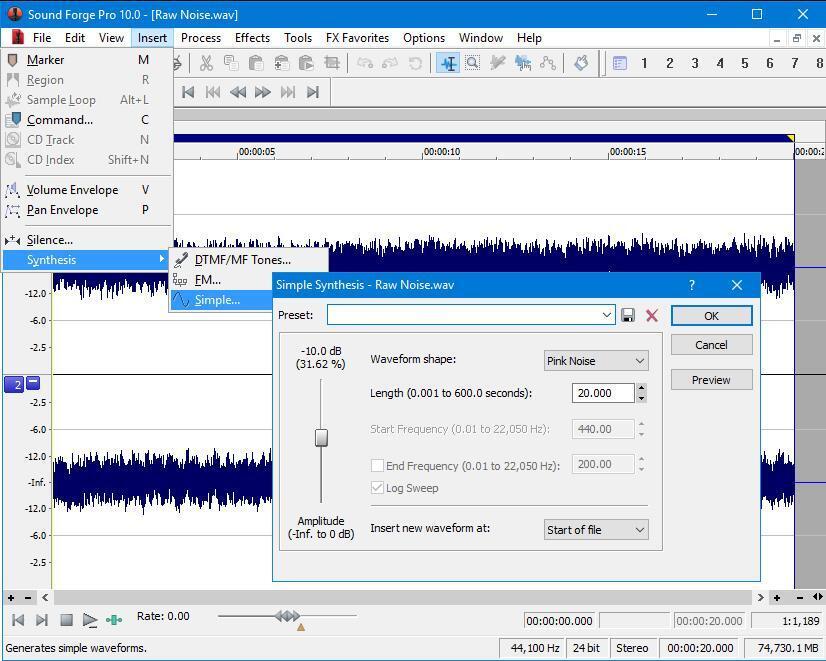Toggle the Log Sweep checkbox
Screen dimensions: 826x661
(378, 488)
